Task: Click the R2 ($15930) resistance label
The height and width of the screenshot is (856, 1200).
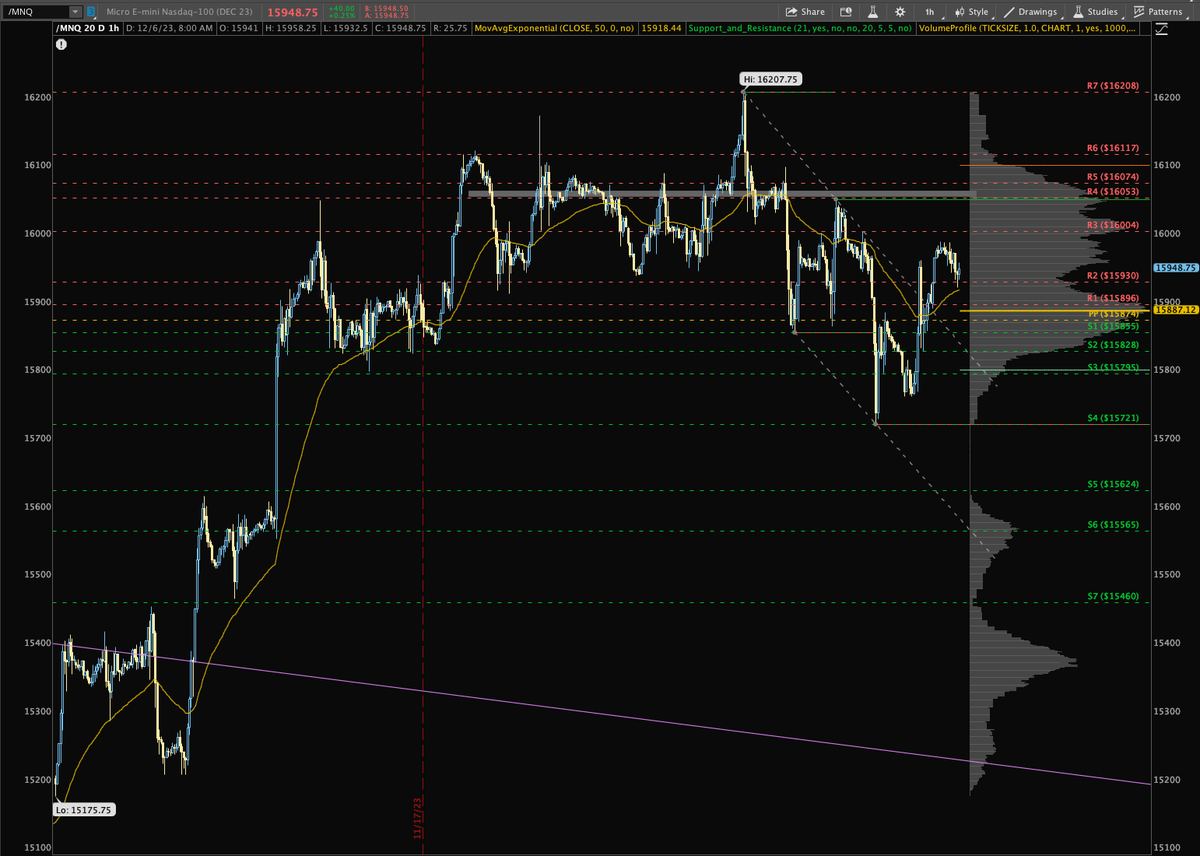Action: (x=1112, y=275)
